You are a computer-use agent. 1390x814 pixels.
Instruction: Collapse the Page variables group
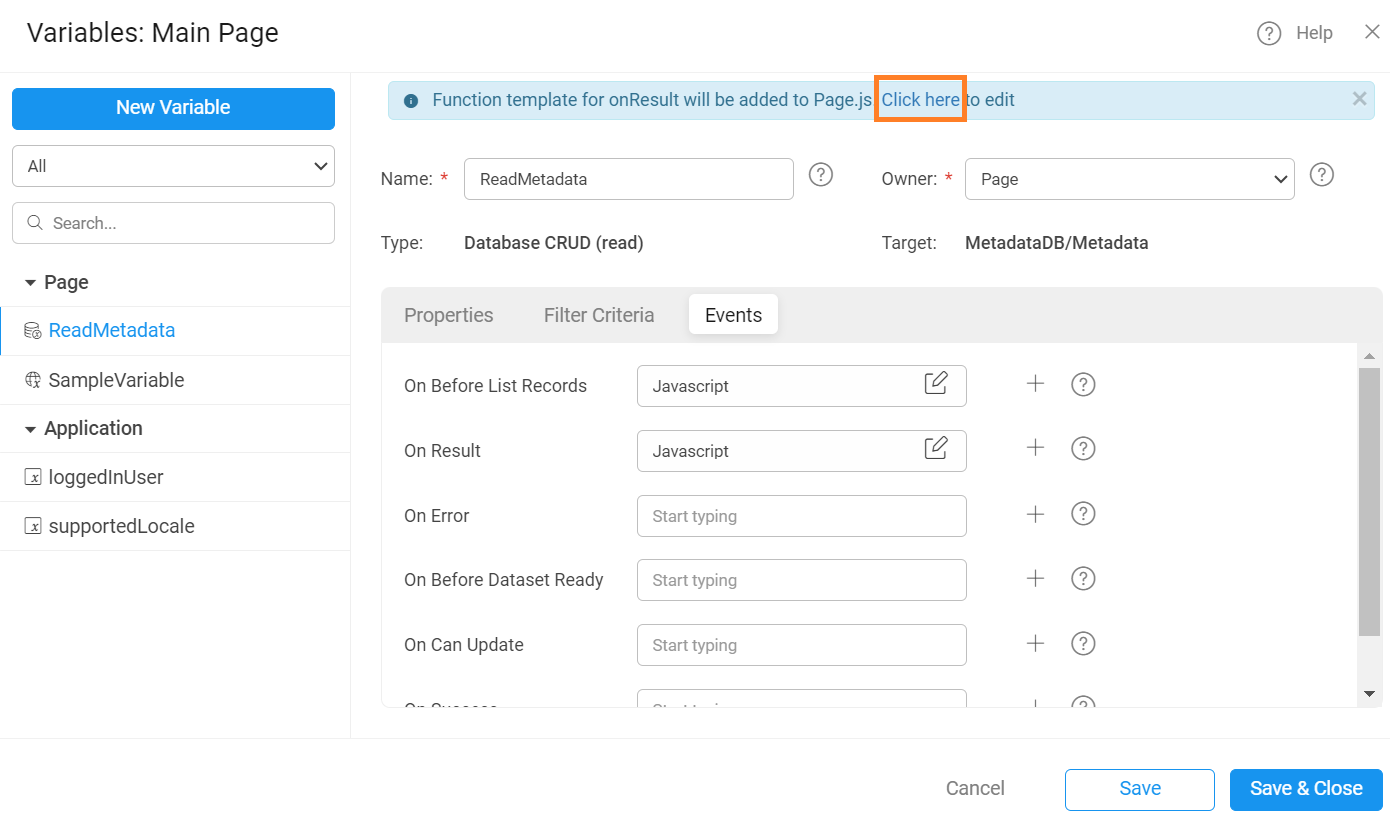click(x=31, y=283)
